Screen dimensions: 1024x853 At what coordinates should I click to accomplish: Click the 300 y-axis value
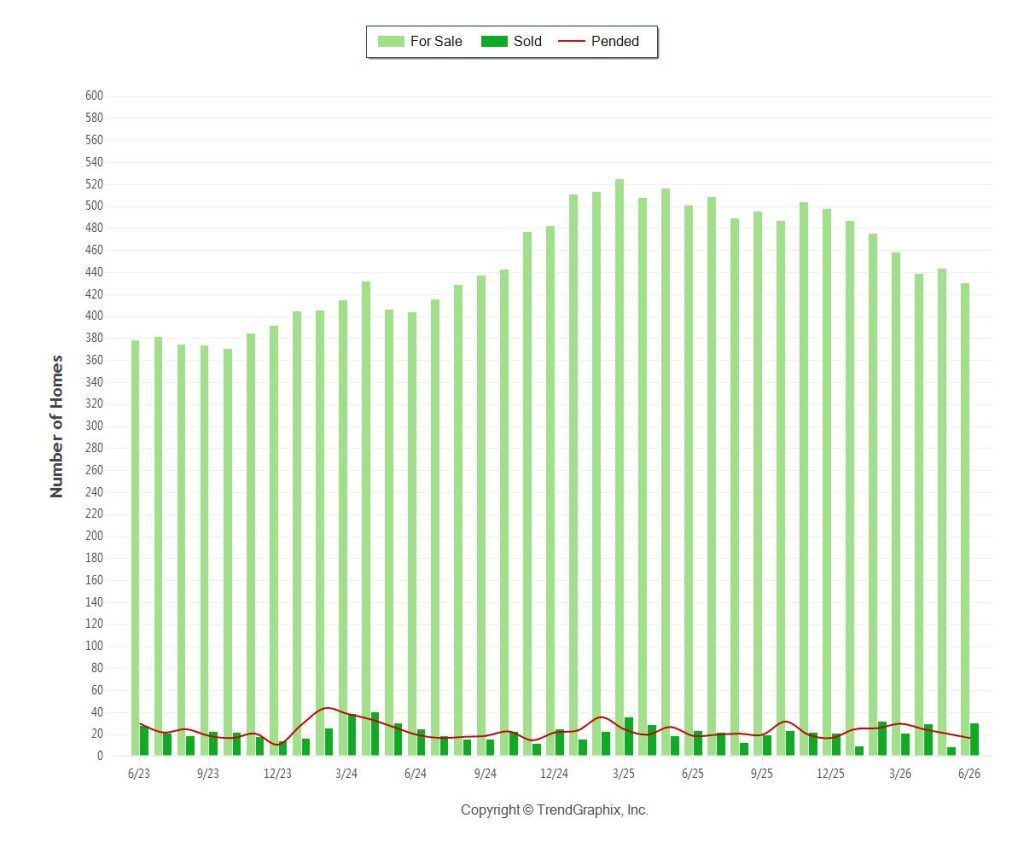pos(94,426)
